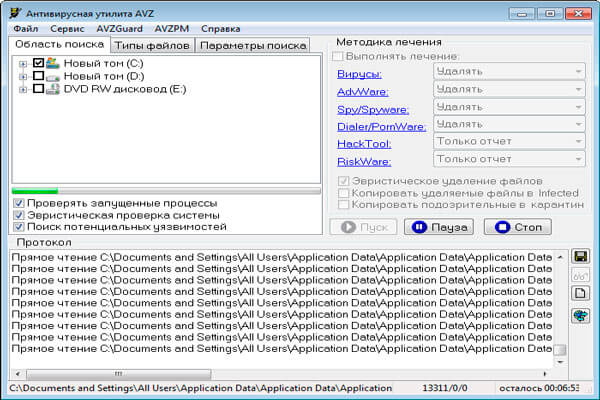The height and width of the screenshot is (400, 600).
Task: Open the HackTool link
Action: click(x=364, y=144)
